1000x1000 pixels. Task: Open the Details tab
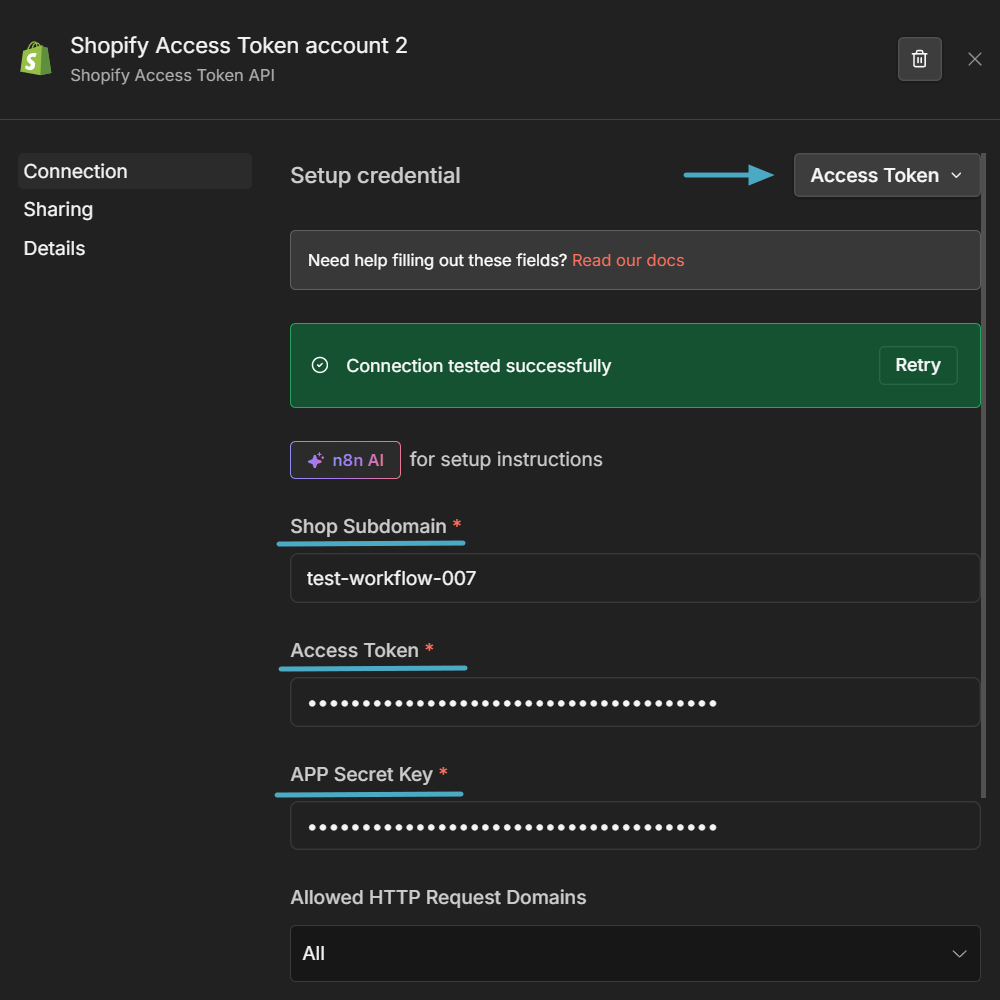[54, 248]
